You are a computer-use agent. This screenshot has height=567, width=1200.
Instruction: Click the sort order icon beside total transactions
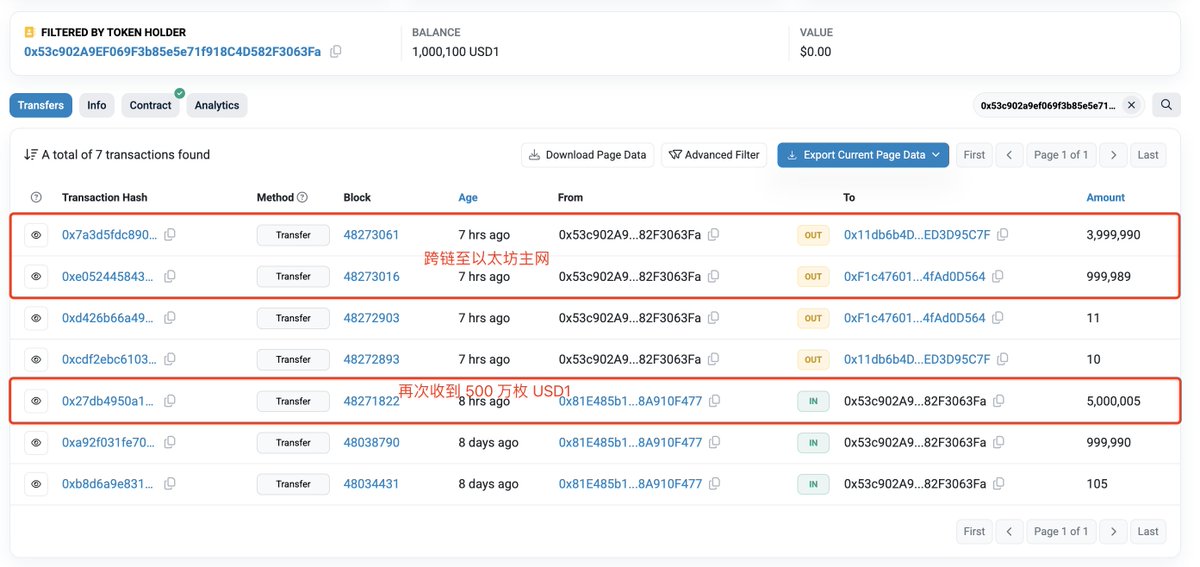(30, 155)
